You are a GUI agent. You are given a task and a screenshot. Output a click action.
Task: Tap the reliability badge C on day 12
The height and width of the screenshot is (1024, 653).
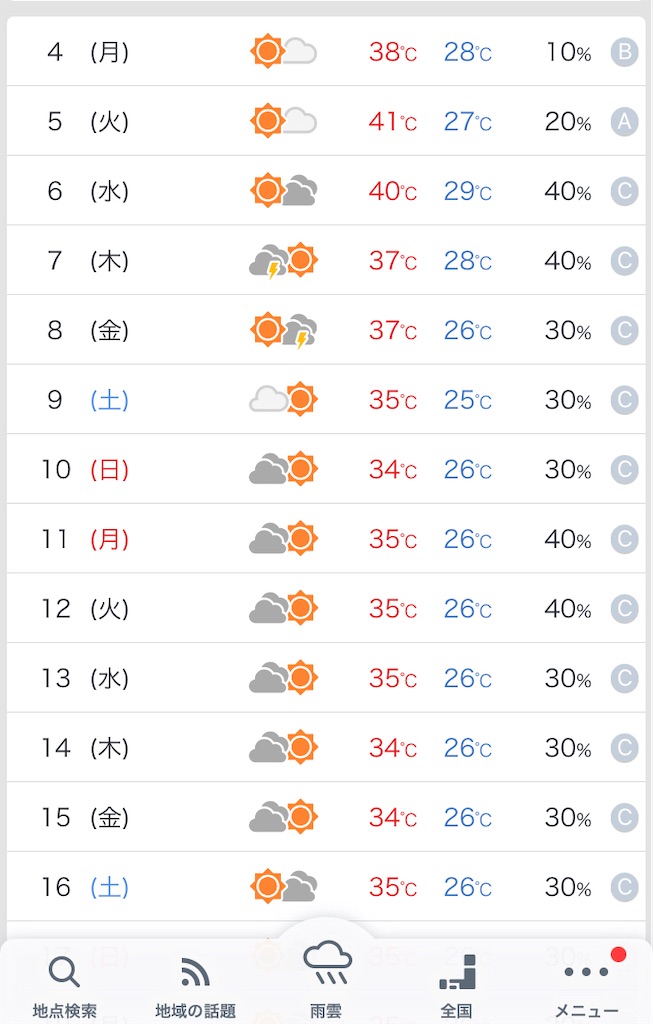coord(624,609)
